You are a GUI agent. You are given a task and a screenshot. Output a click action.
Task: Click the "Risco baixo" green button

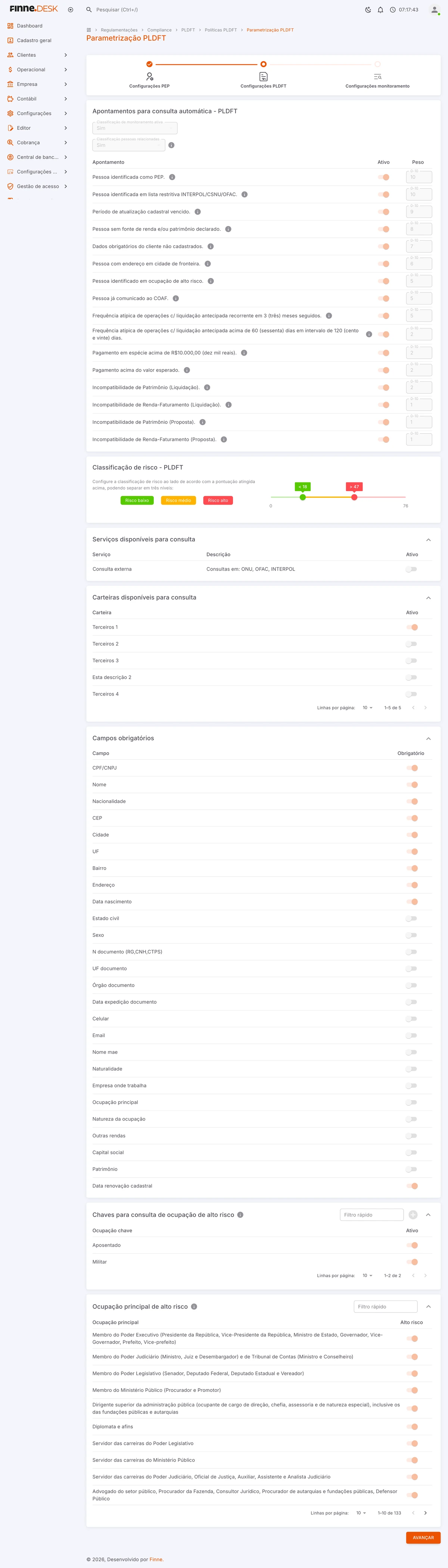coord(137,500)
